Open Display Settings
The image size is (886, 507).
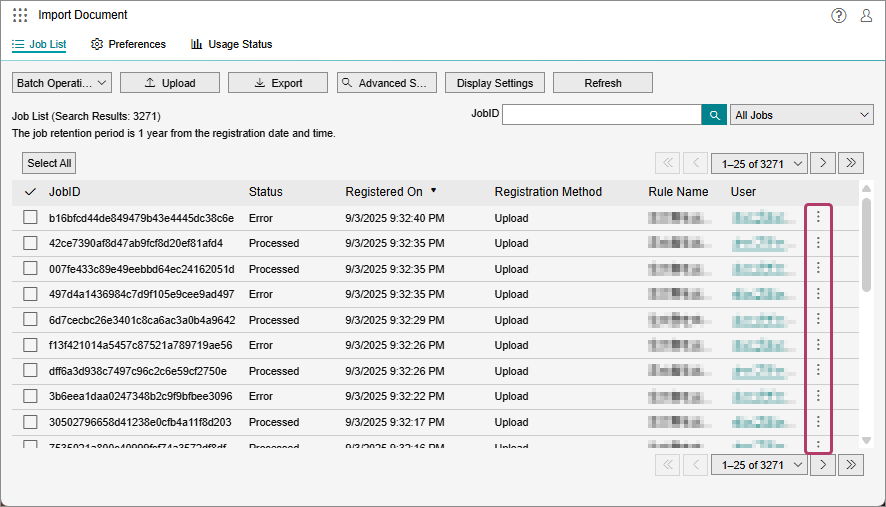click(x=495, y=83)
